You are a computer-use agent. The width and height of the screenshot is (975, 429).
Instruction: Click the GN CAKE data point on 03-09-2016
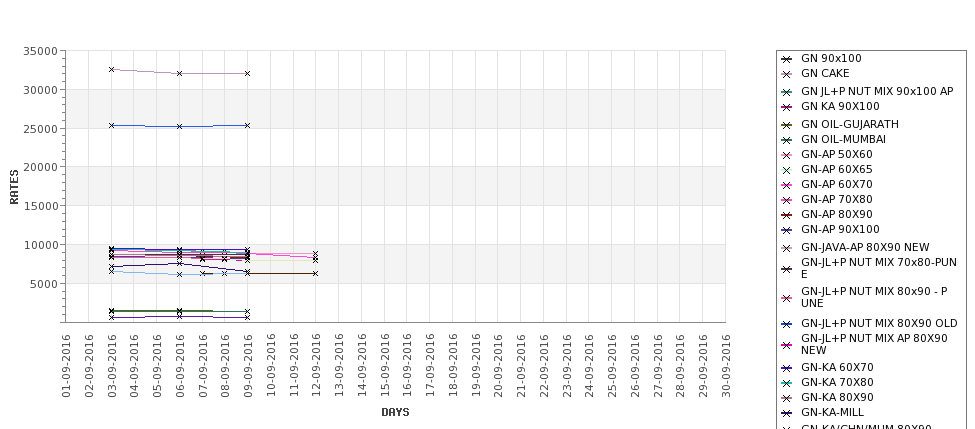111,70
